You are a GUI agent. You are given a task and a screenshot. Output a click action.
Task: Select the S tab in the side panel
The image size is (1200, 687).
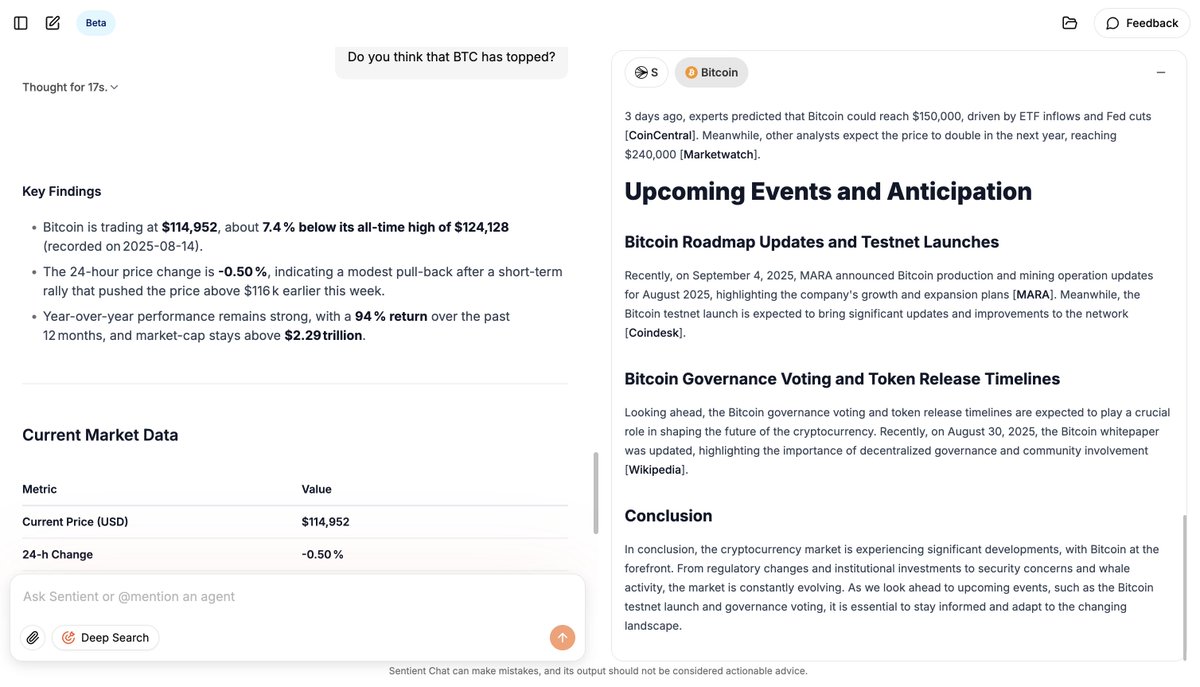tap(646, 72)
